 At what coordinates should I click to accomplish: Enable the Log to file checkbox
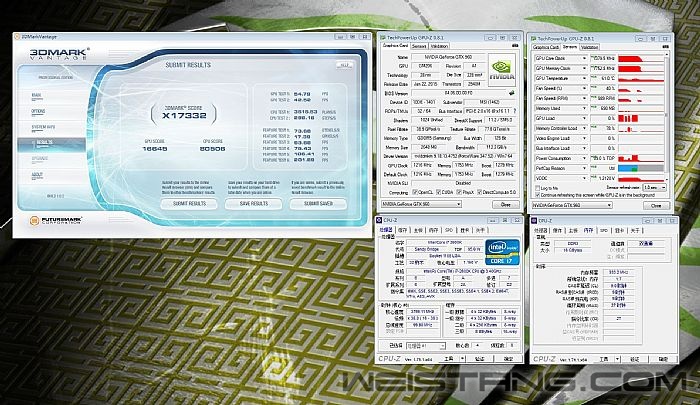point(536,187)
